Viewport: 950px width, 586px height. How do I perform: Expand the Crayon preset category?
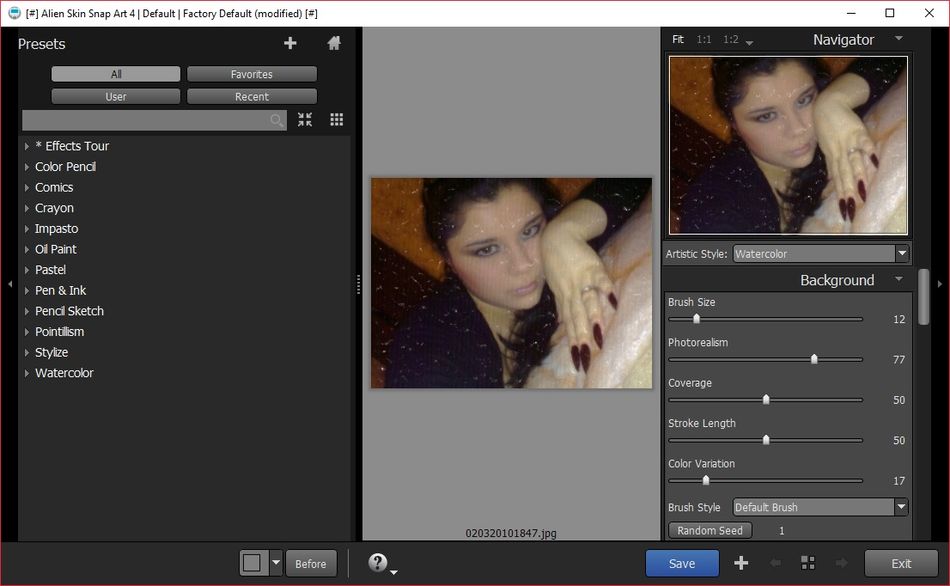[27, 208]
